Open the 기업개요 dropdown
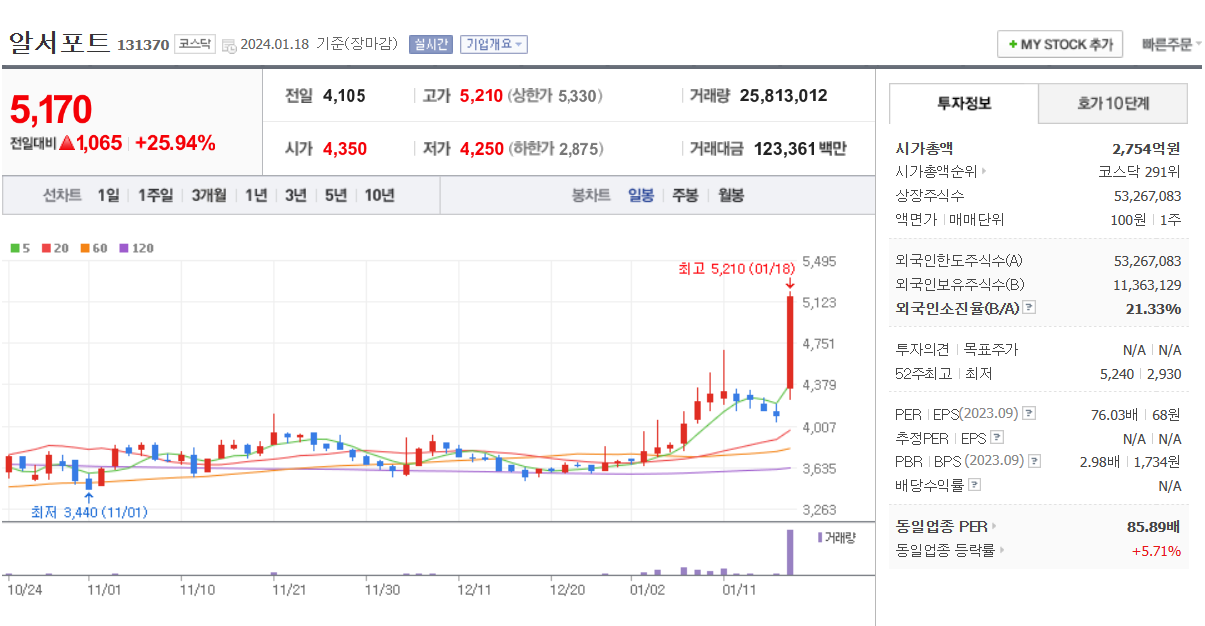Screen dimensions: 1205x626 (x=493, y=44)
